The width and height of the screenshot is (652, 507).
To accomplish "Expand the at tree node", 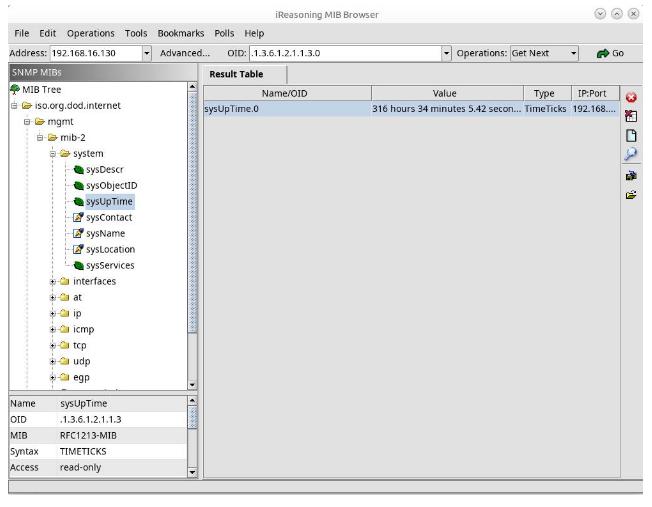I will click(53, 297).
